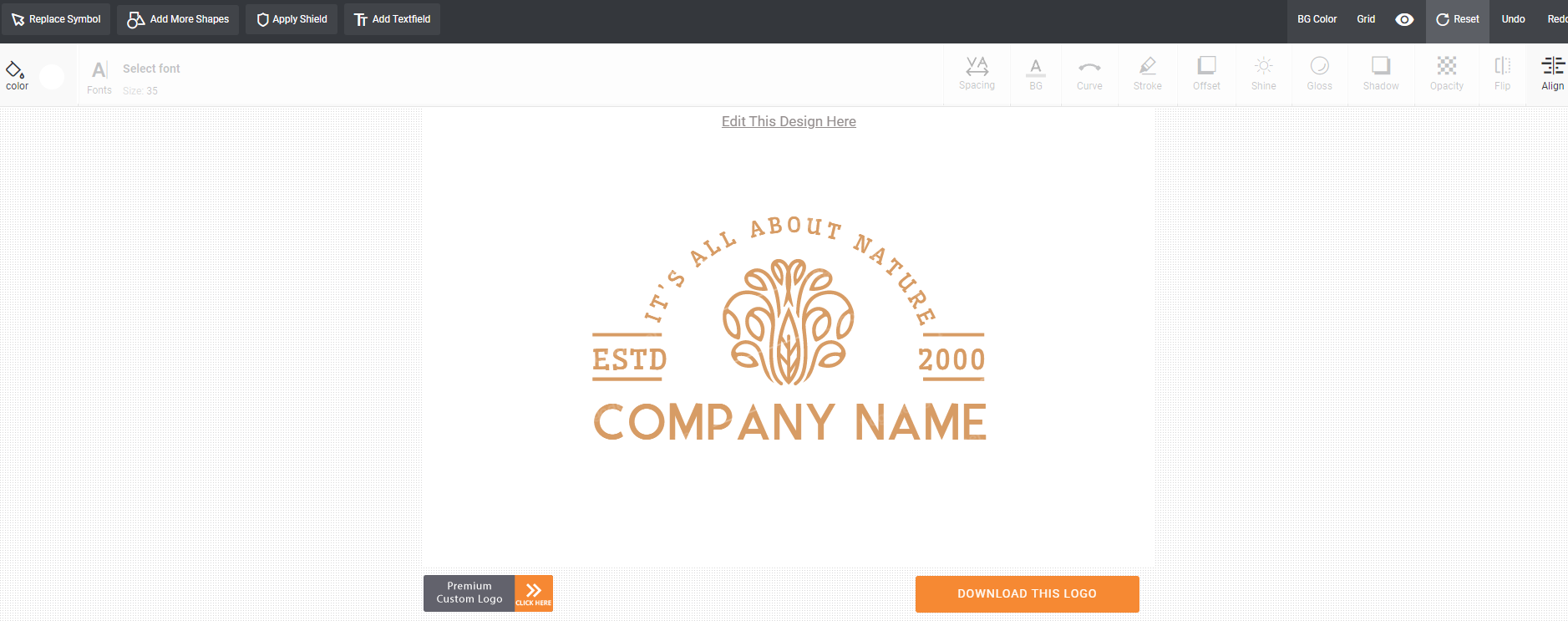1568x621 pixels.
Task: Open the Align tool
Action: tap(1553, 74)
